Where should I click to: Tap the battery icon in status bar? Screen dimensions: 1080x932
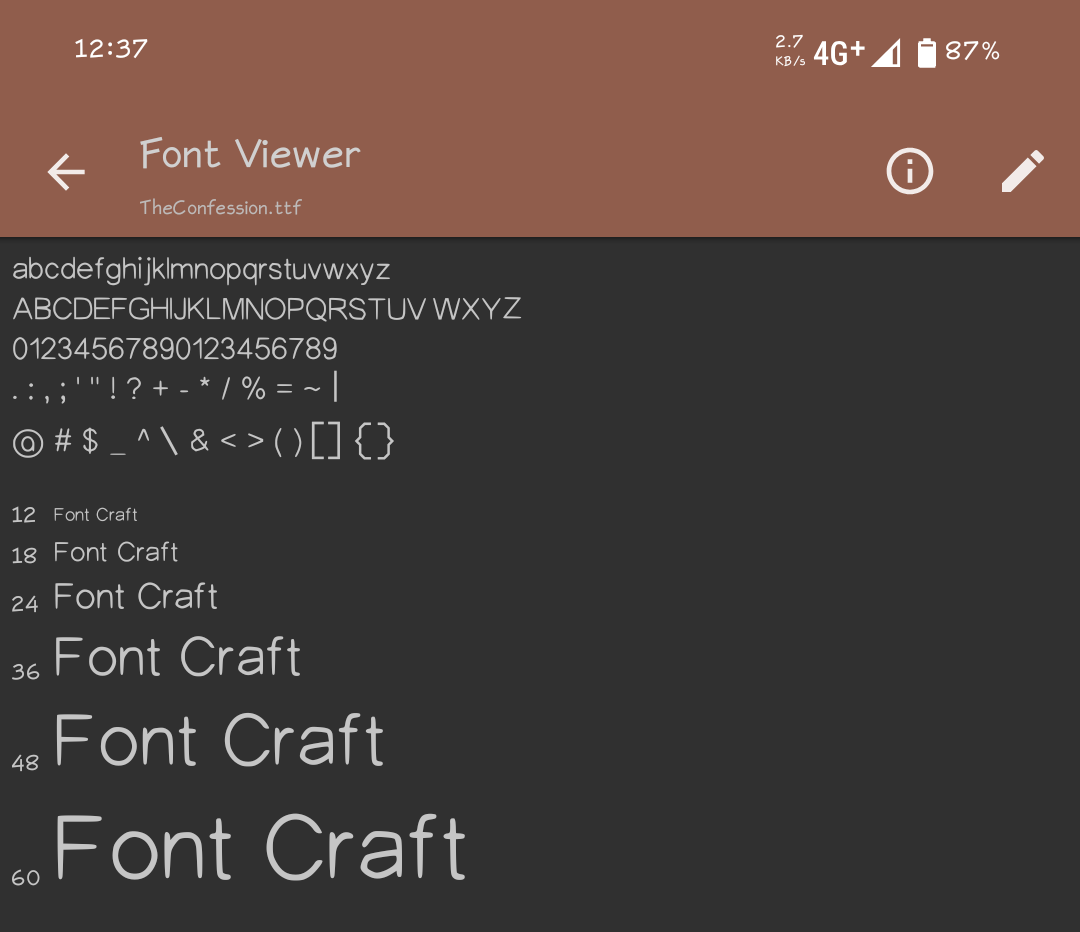[926, 52]
